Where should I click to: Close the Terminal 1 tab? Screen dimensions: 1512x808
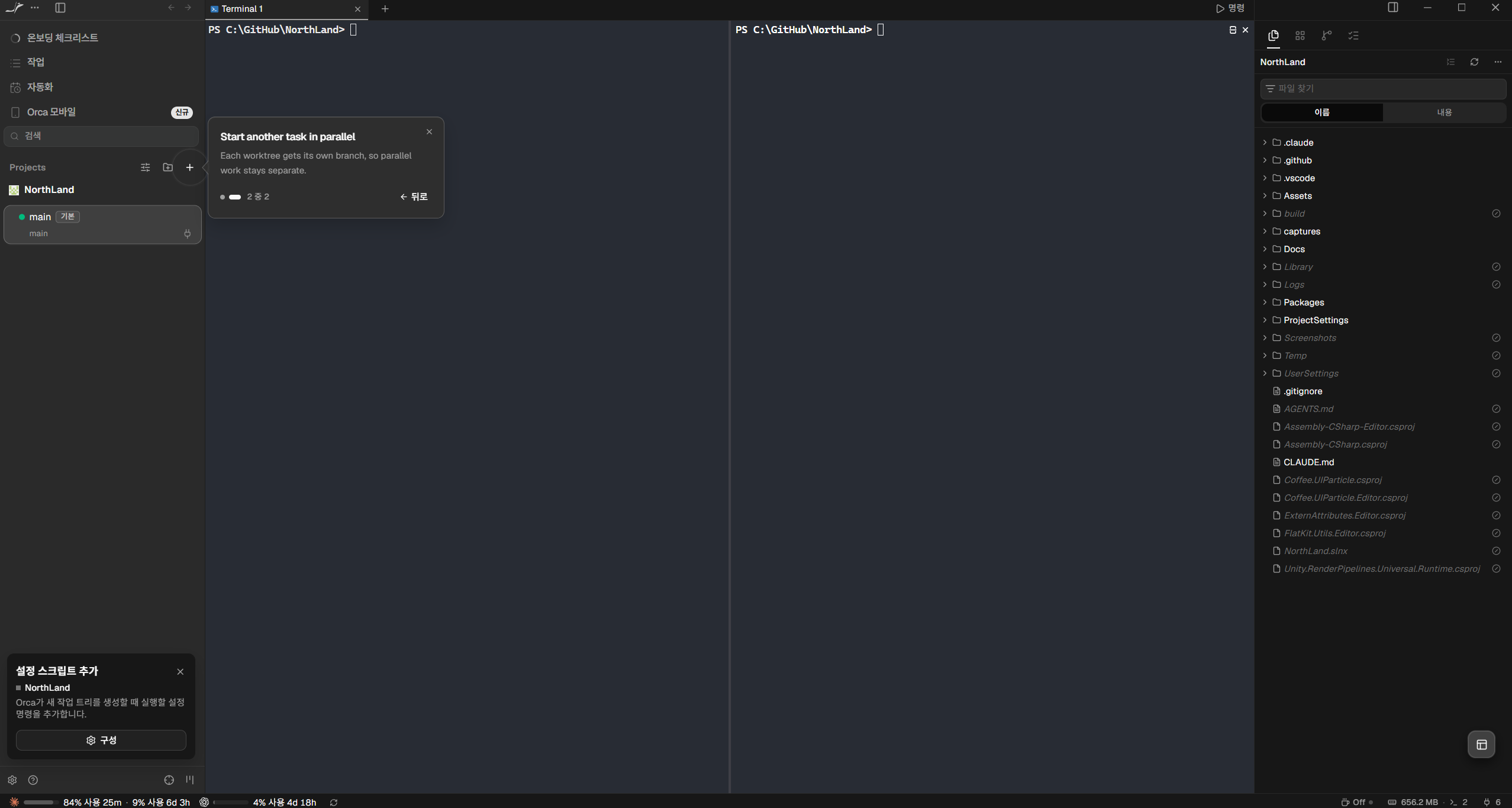tap(357, 9)
